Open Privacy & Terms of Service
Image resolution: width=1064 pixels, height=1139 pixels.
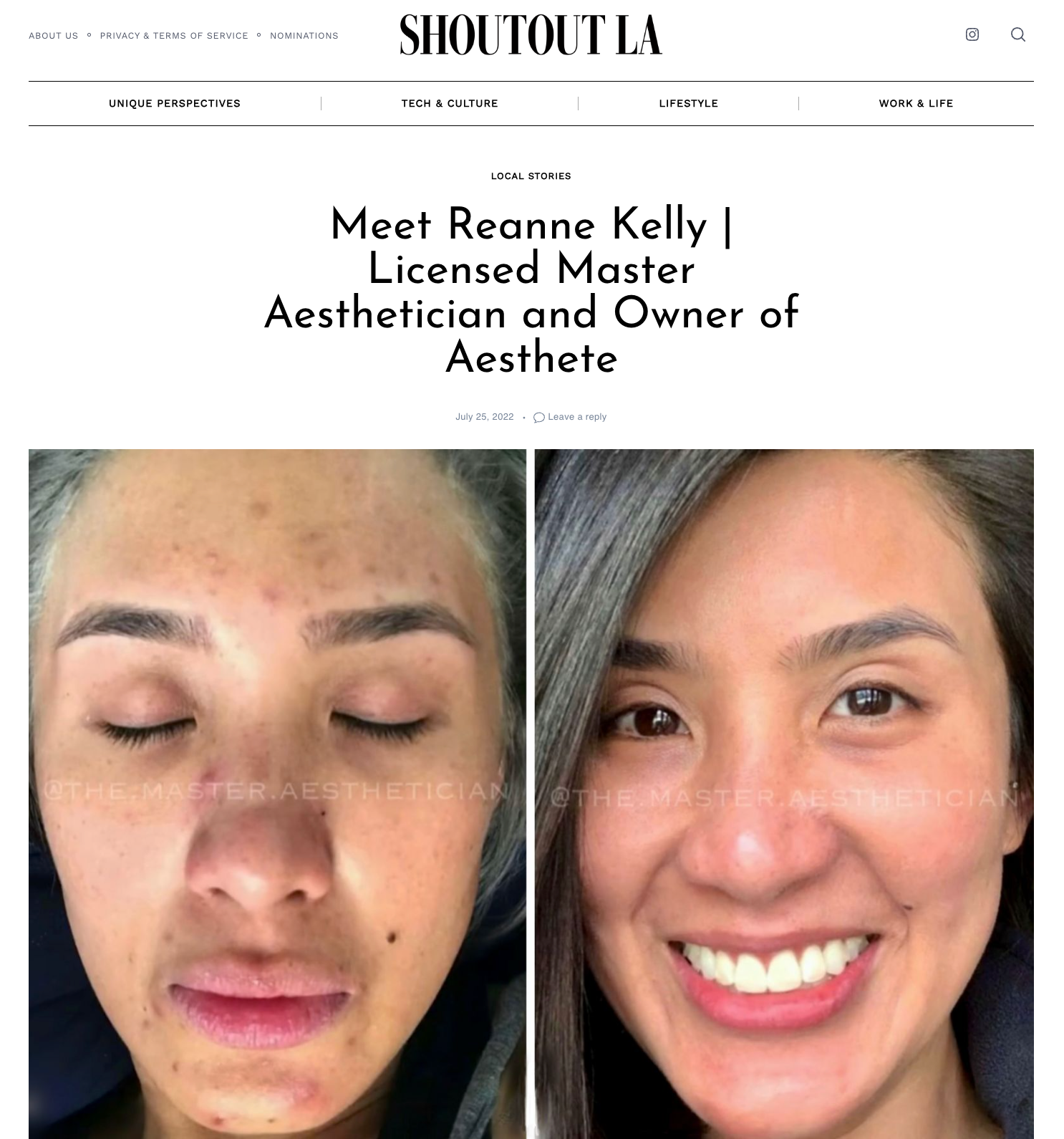[174, 36]
